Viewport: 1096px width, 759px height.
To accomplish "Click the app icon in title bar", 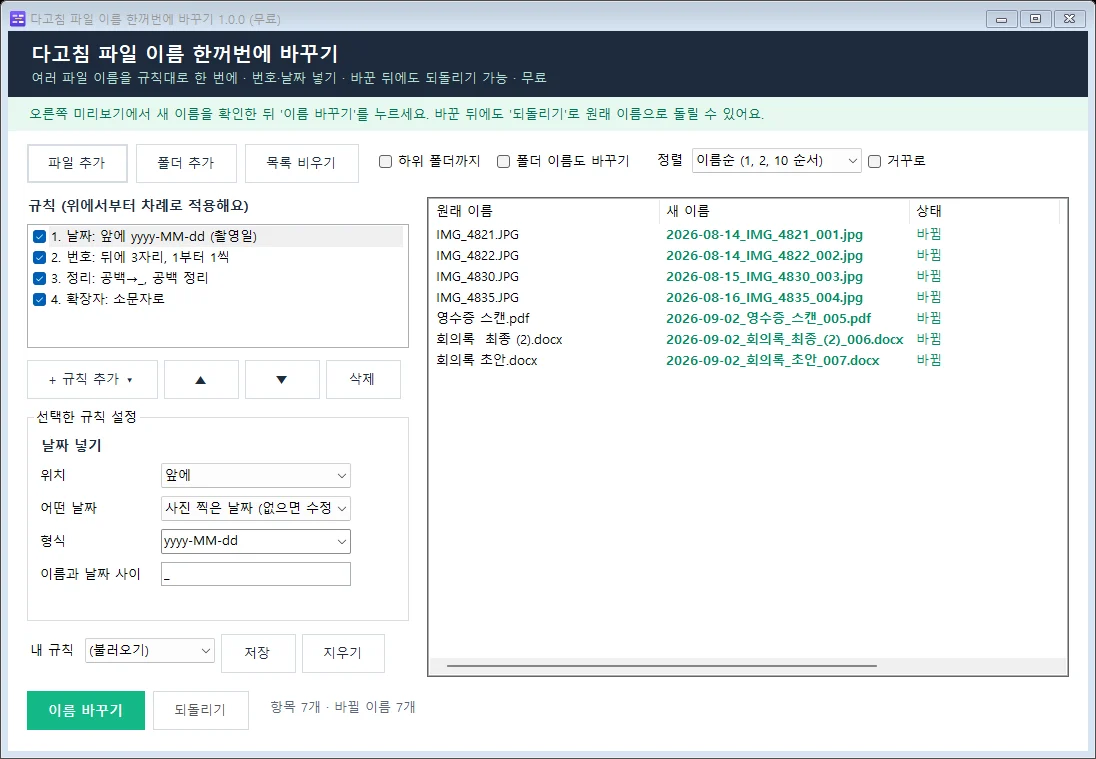I will [17, 19].
